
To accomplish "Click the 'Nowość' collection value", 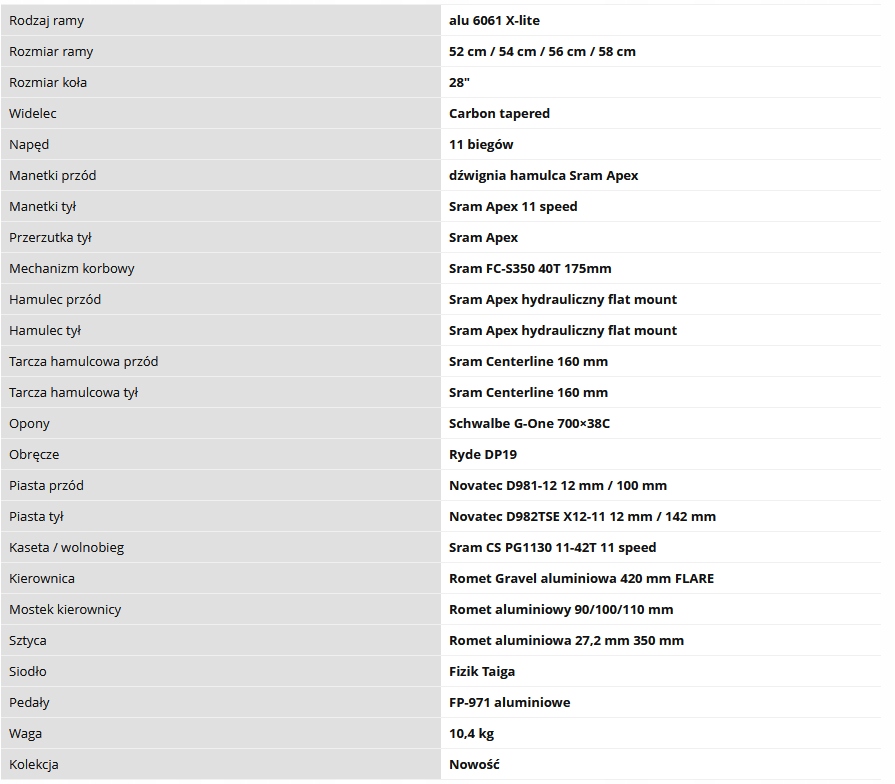I will pyautogui.click(x=474, y=764).
